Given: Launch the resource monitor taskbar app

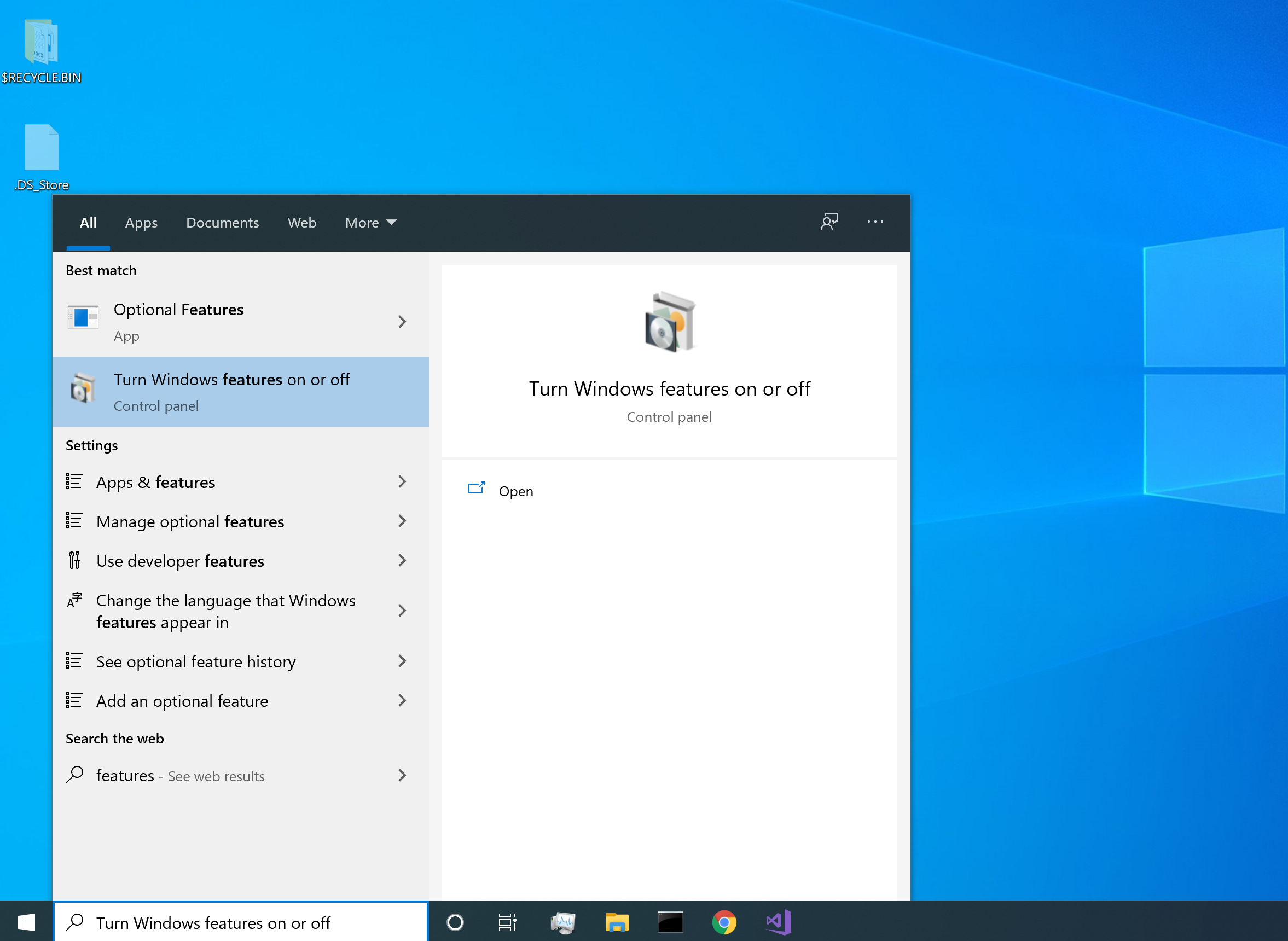Looking at the screenshot, I should pos(563,922).
